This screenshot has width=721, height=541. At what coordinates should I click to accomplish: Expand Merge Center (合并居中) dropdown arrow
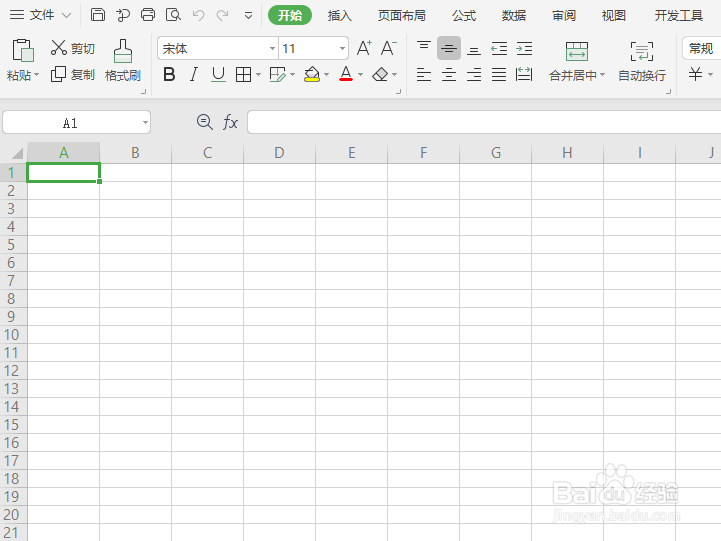(602, 74)
